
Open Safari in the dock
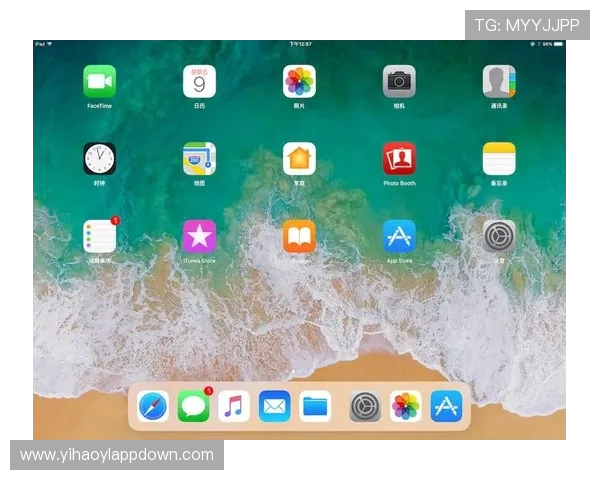[x=153, y=406]
